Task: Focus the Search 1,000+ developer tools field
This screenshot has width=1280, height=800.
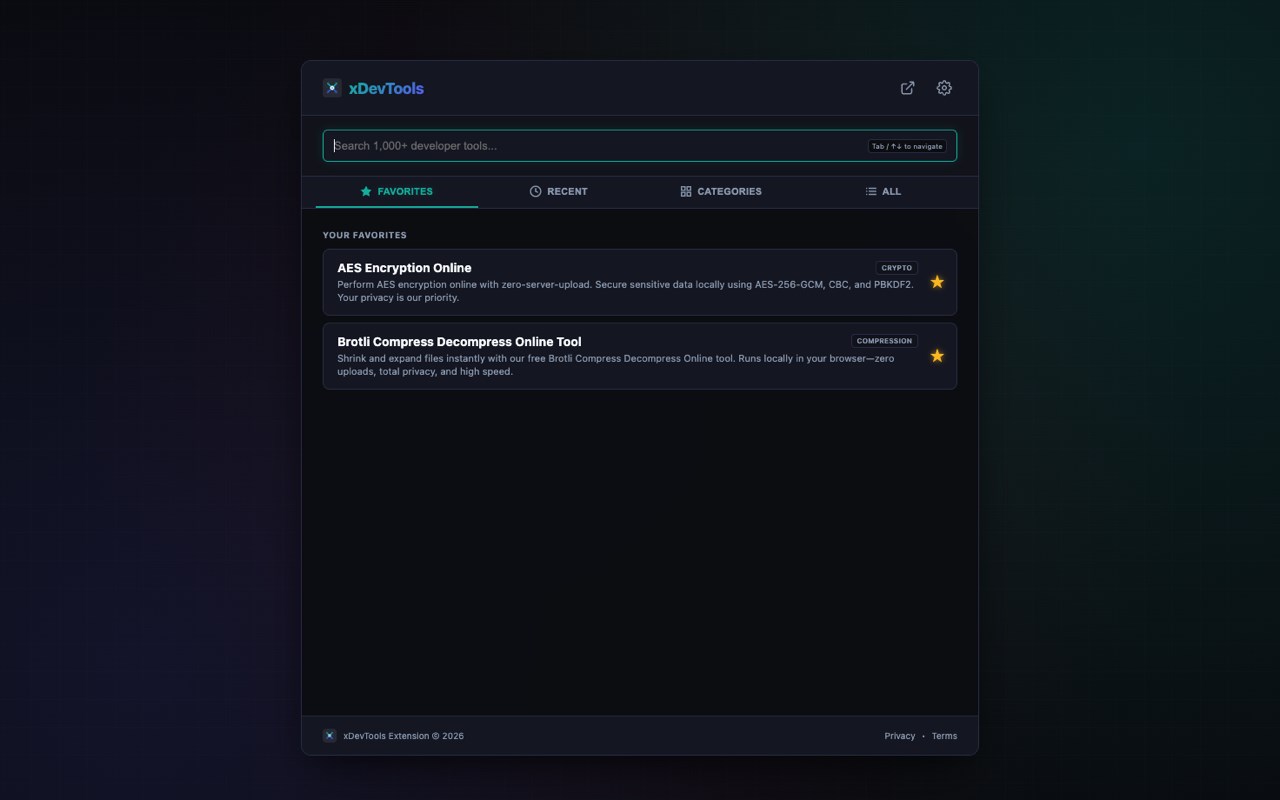Action: click(640, 146)
